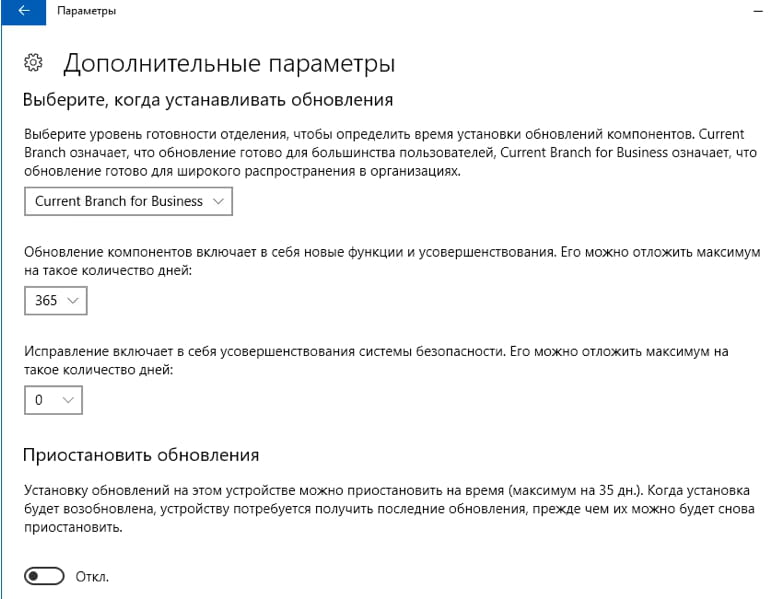This screenshot has height=599, width=773.
Task: Toggle the Приостановить обновления switch
Action: tap(44, 576)
